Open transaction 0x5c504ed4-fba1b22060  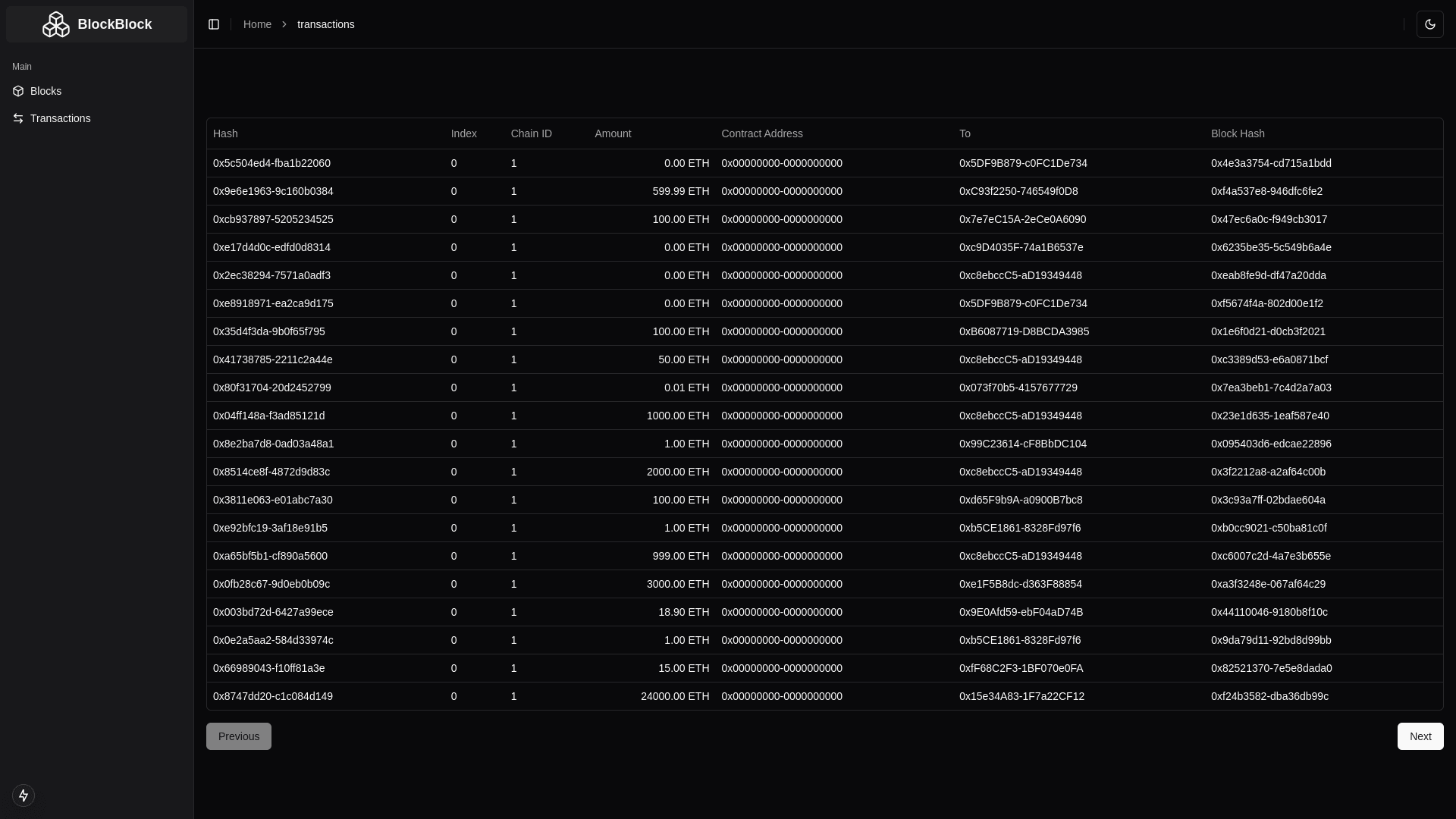(x=271, y=163)
